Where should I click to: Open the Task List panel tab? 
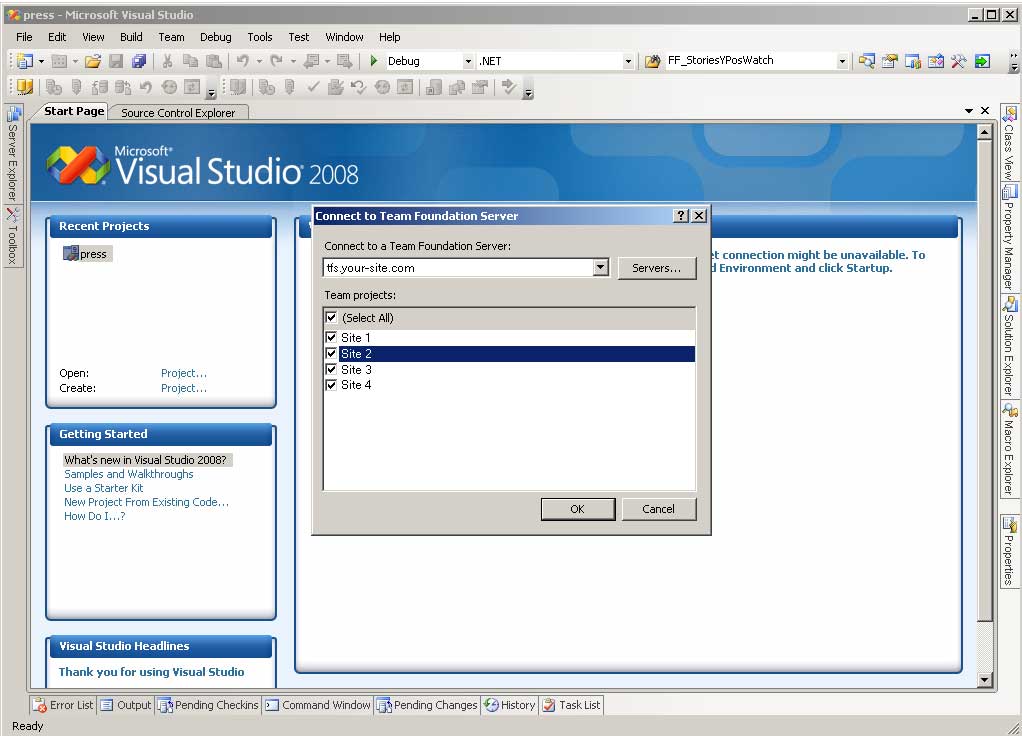pos(572,705)
